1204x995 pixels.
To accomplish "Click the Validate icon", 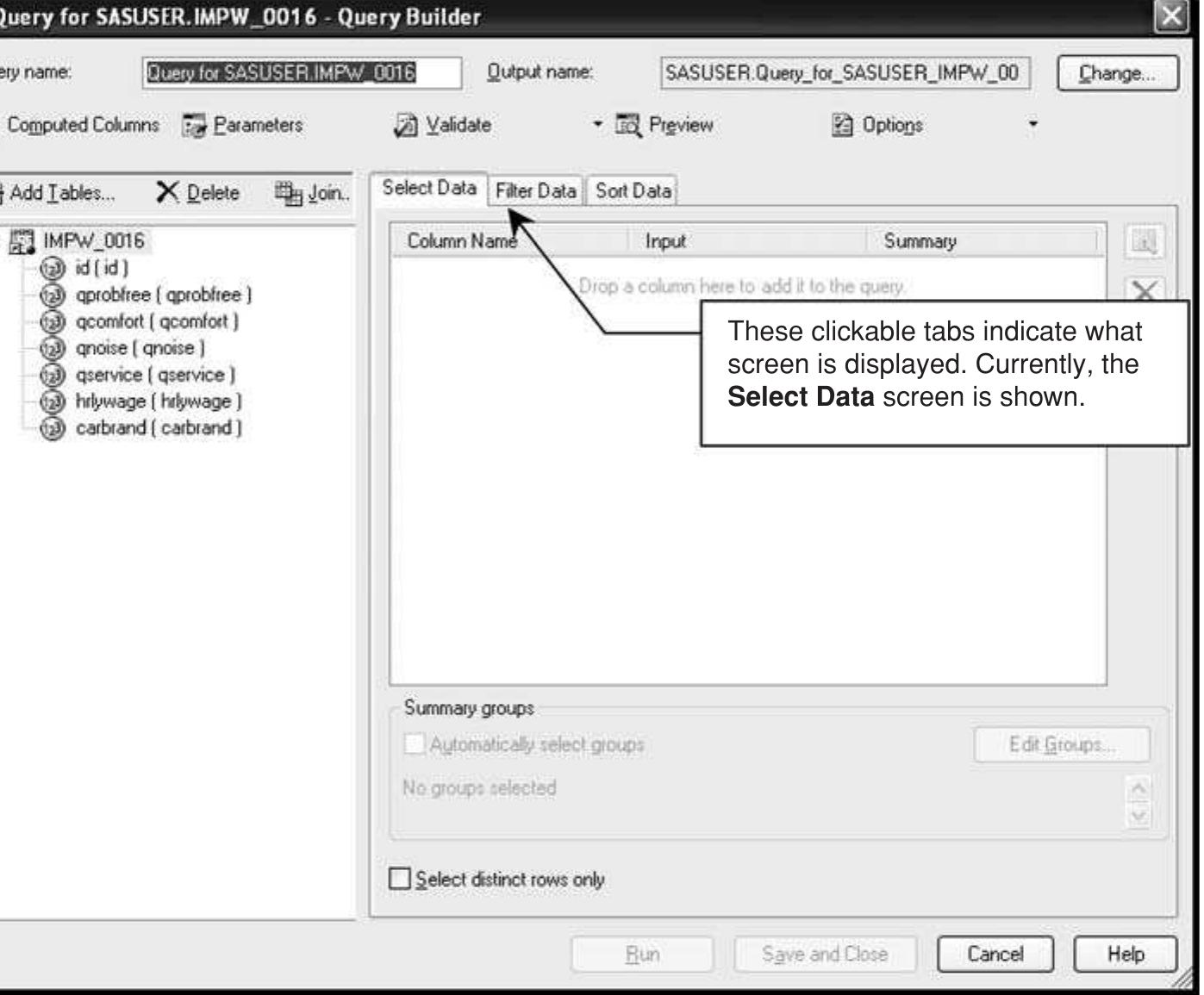I will [404, 126].
